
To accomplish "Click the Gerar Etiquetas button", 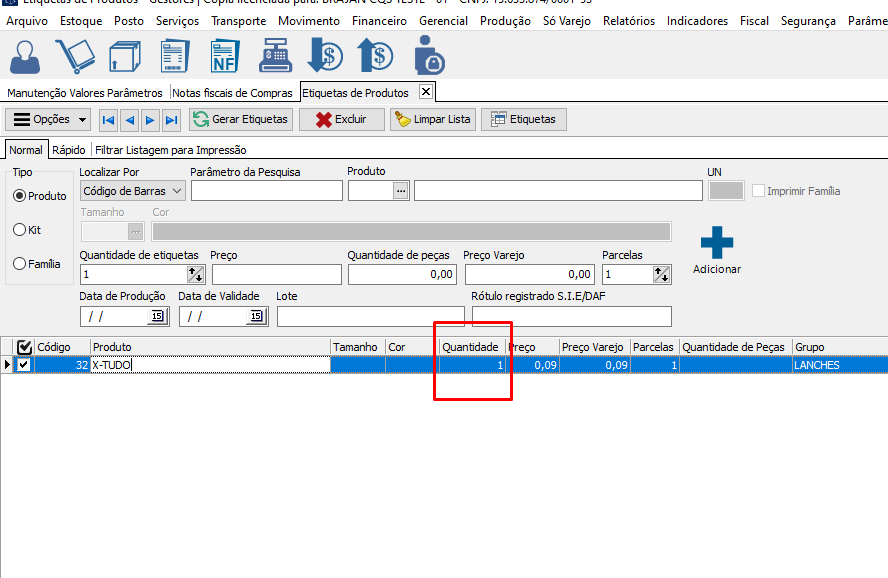I will 241,120.
